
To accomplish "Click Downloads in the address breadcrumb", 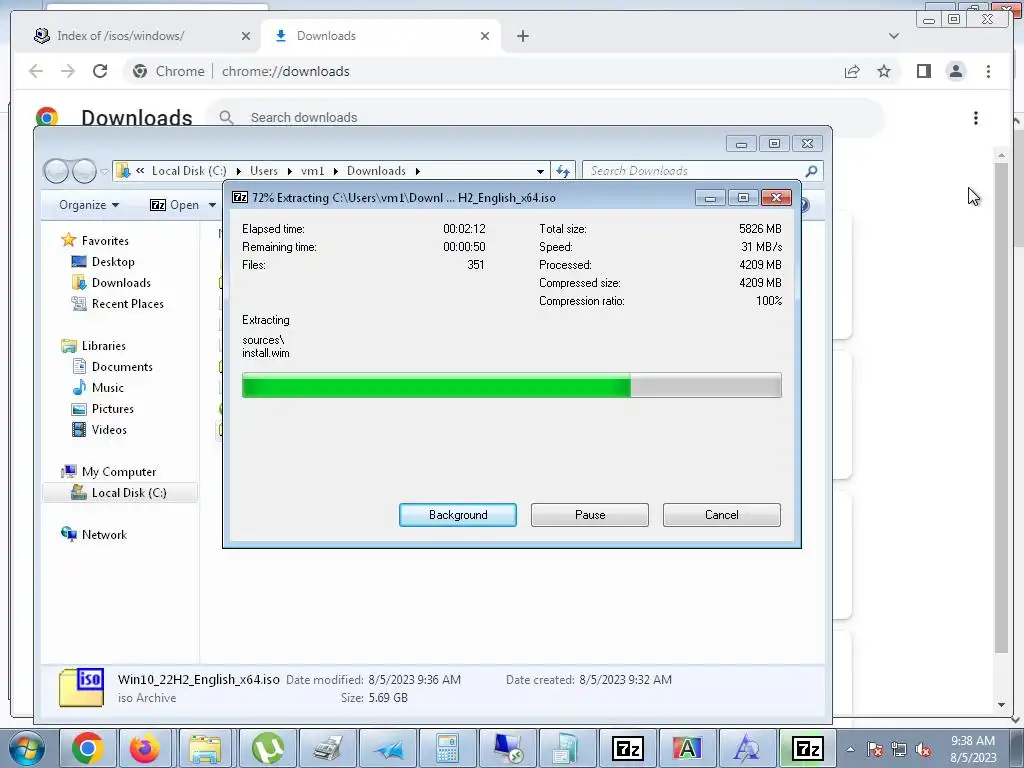I will tap(376, 170).
